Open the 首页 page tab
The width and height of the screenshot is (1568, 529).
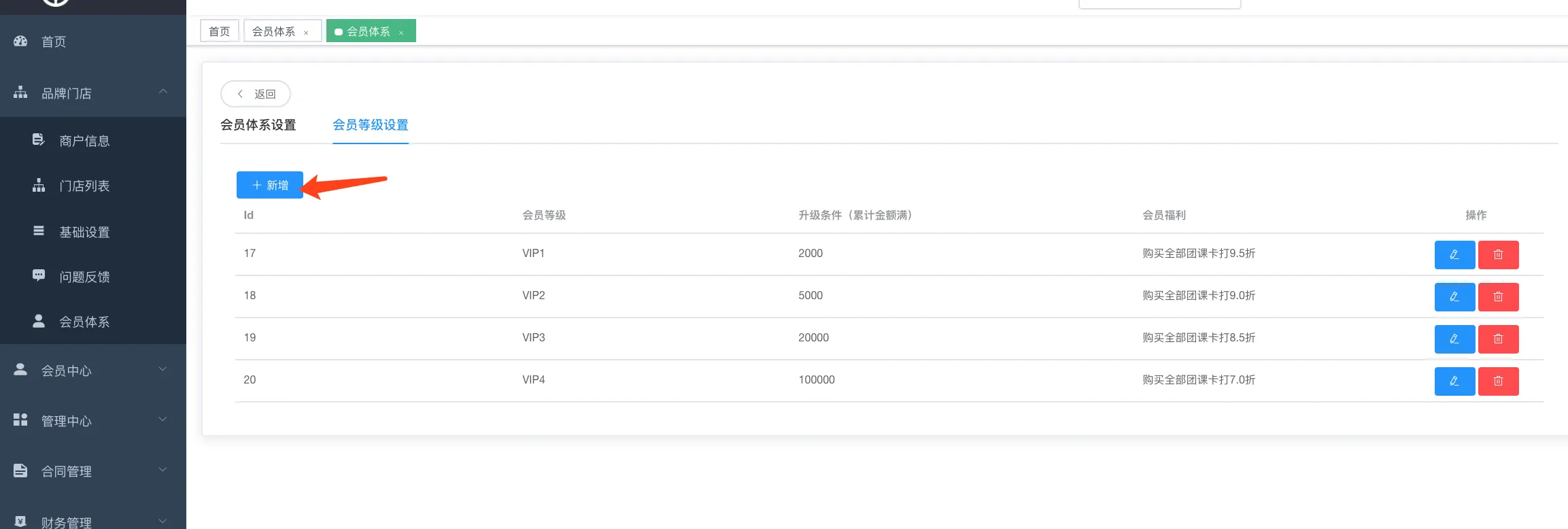219,31
